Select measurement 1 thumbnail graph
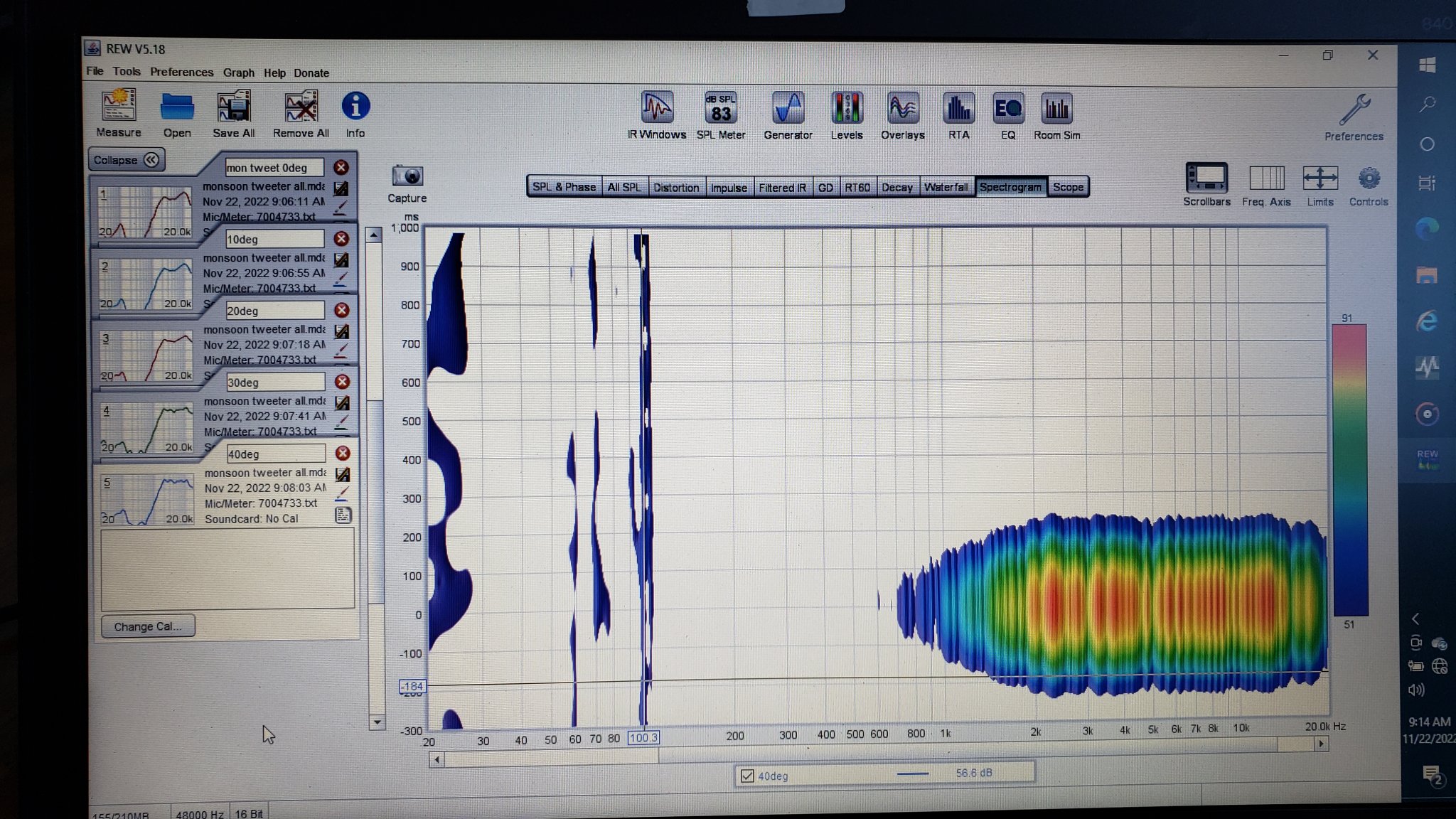The height and width of the screenshot is (819, 1456). click(x=145, y=213)
